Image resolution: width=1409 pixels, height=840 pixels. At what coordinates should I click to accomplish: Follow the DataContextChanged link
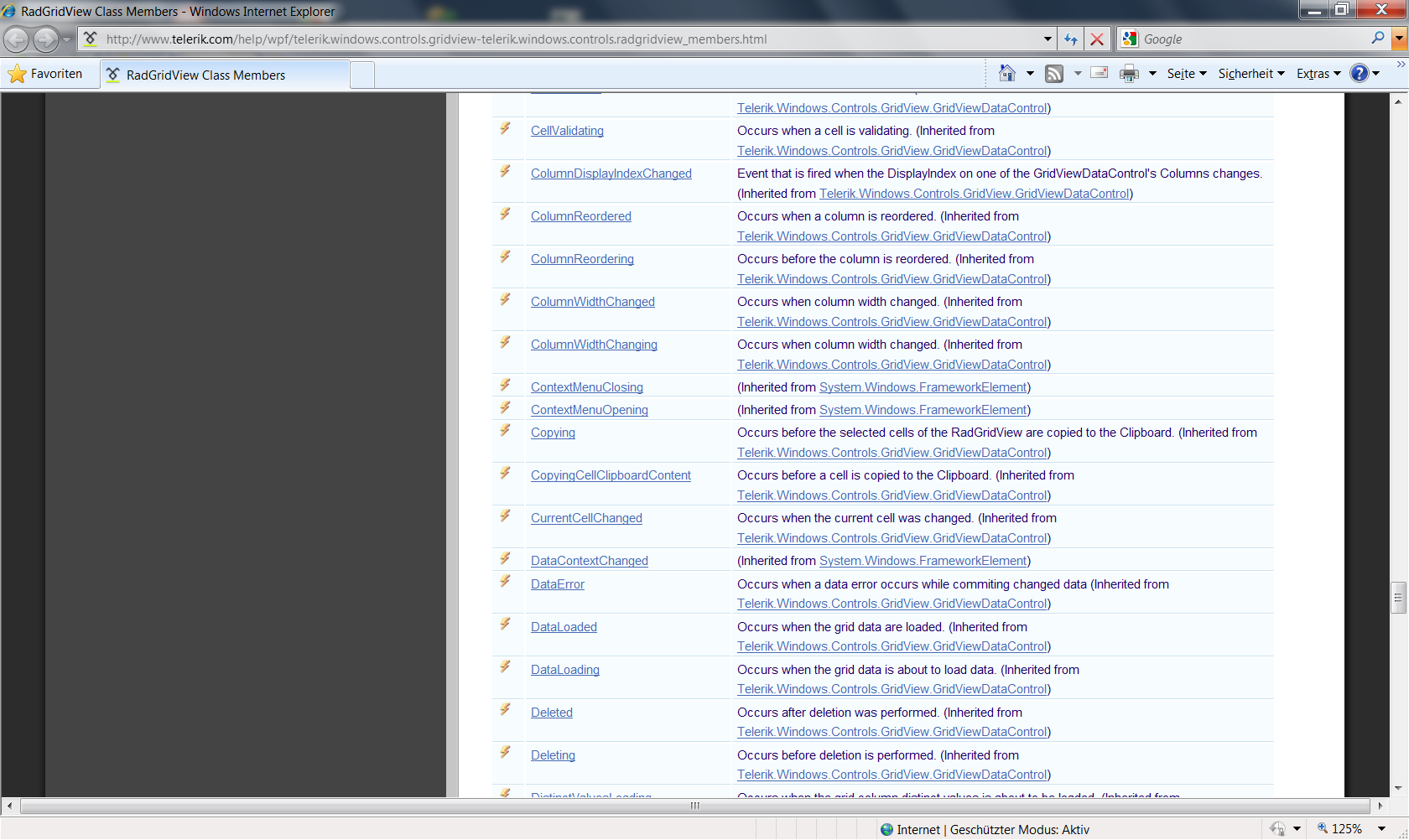590,561
